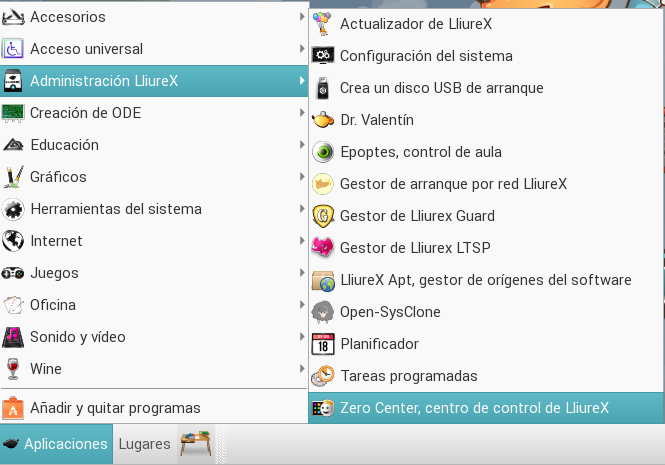Image resolution: width=665 pixels, height=465 pixels.
Task: Click the Dr. Valentín teapot icon
Action: [x=323, y=120]
